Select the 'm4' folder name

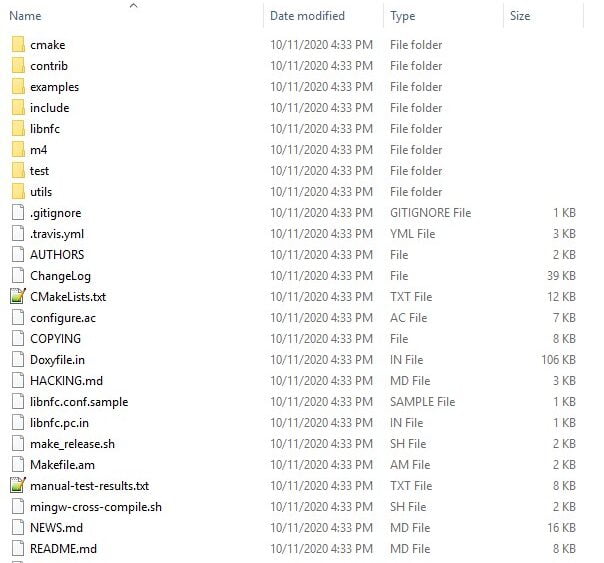click(x=39, y=150)
